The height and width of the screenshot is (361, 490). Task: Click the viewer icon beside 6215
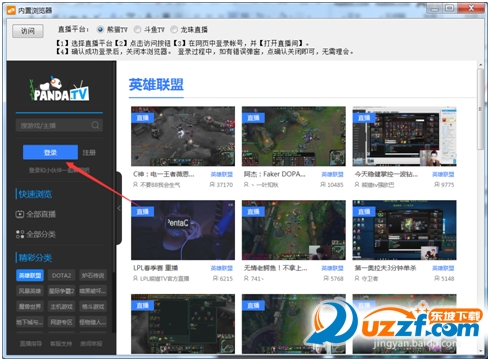pos(215,278)
